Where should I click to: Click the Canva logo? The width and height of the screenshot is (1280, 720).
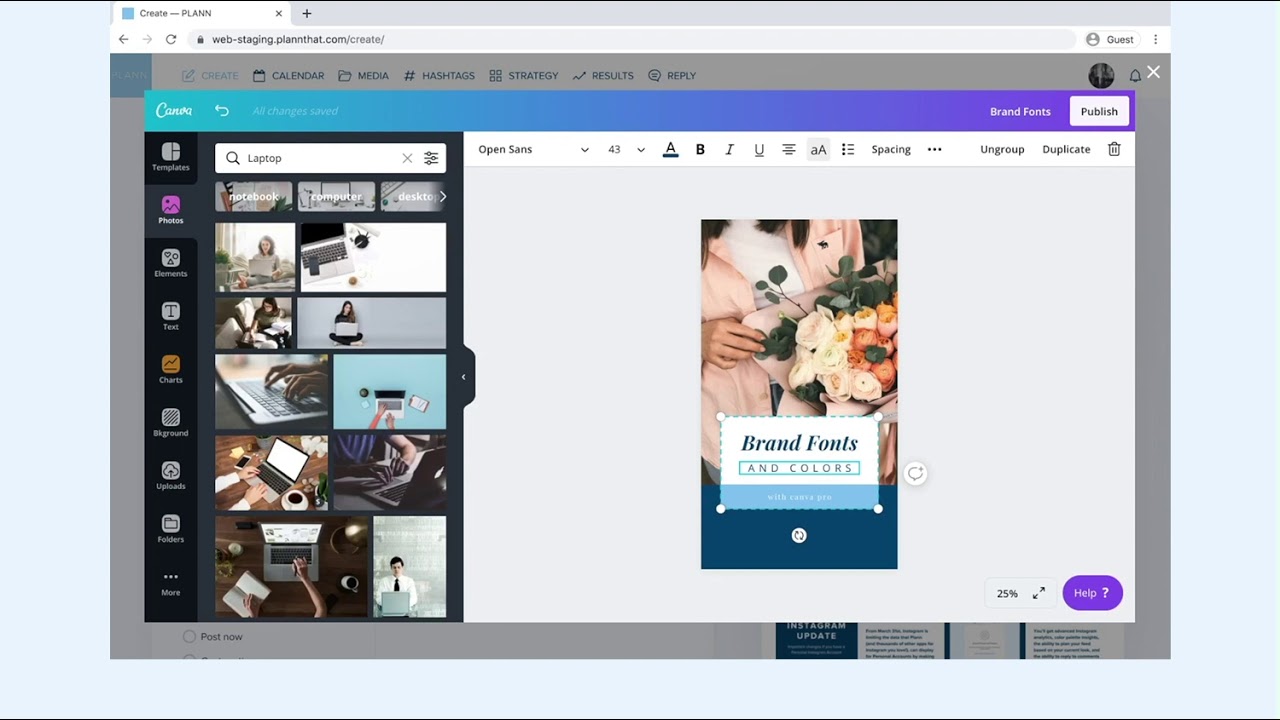pyautogui.click(x=174, y=111)
